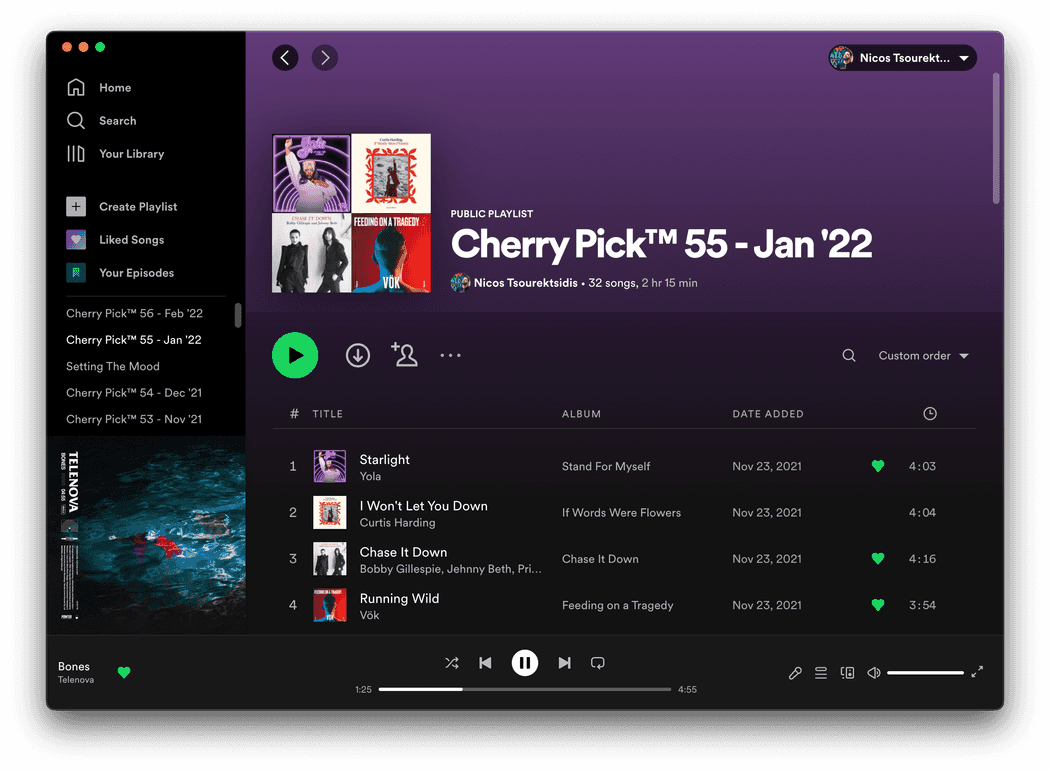Open more options for the playlist

pyautogui.click(x=450, y=355)
